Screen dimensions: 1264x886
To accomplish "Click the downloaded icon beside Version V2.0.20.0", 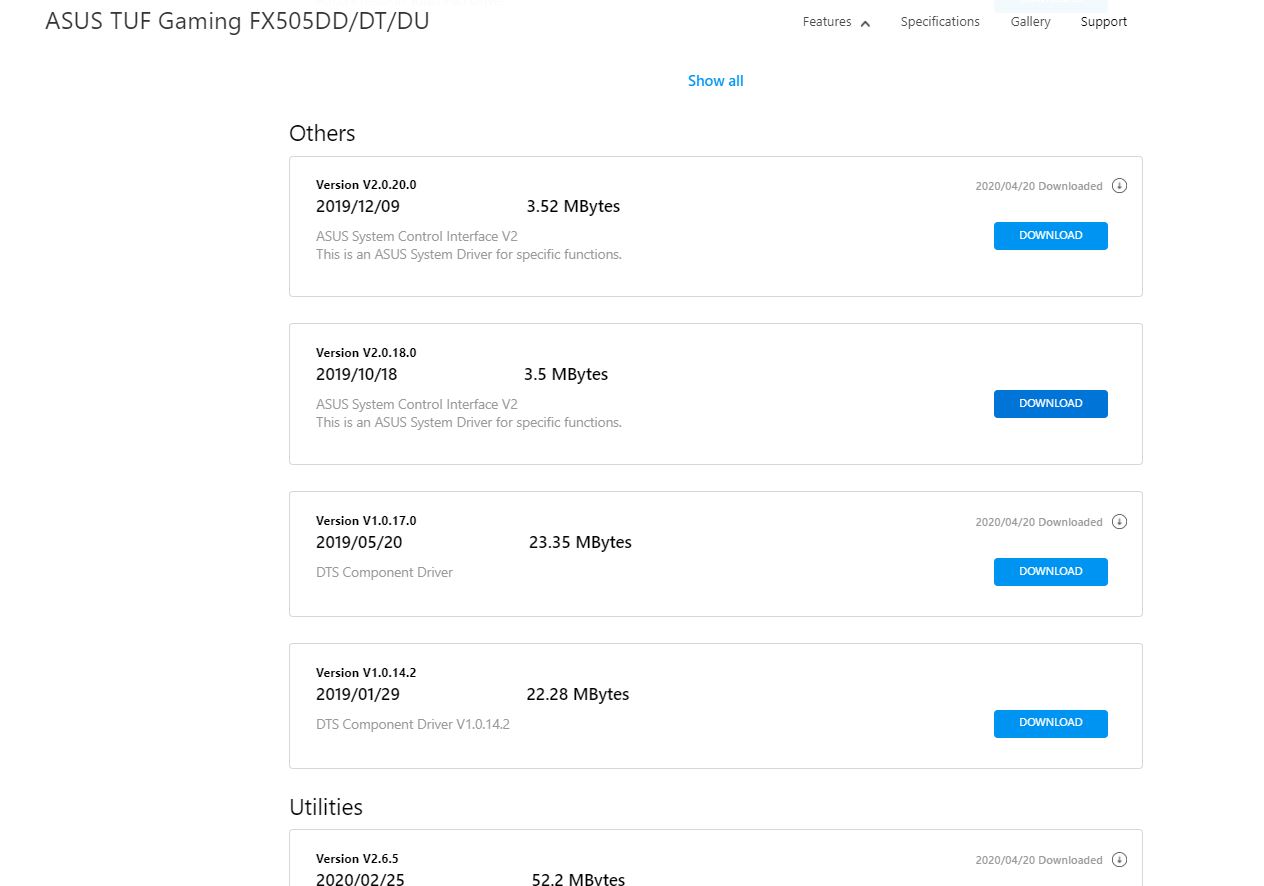I will [1119, 186].
